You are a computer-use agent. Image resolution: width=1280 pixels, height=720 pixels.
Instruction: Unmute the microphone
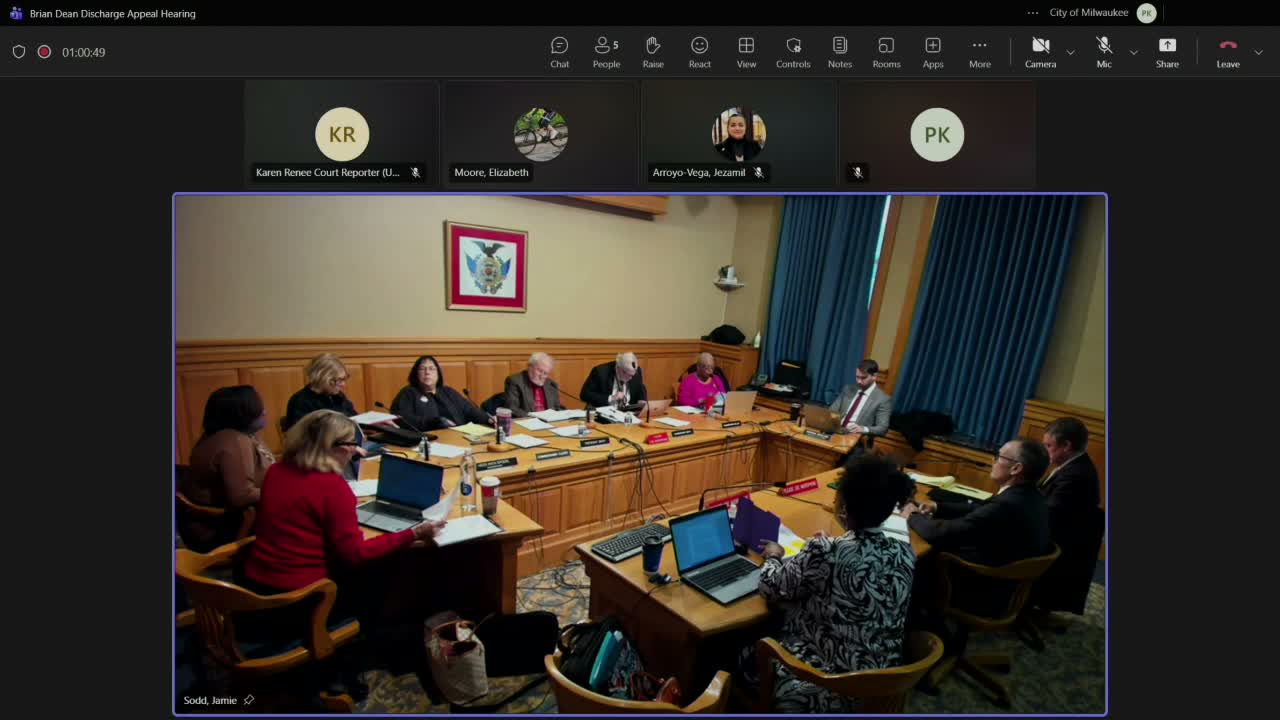[x=1103, y=45]
